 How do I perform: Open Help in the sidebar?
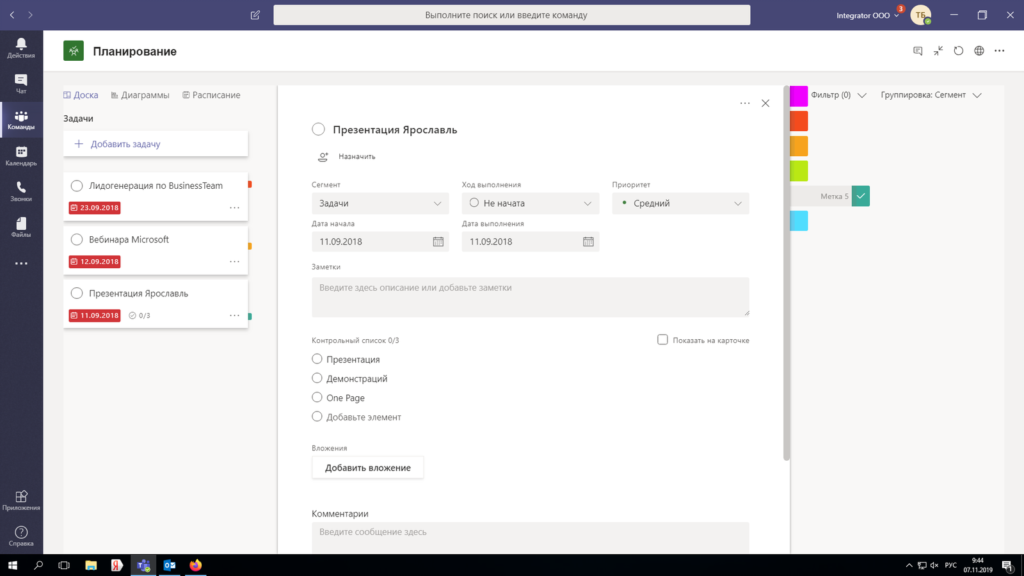pyautogui.click(x=21, y=536)
